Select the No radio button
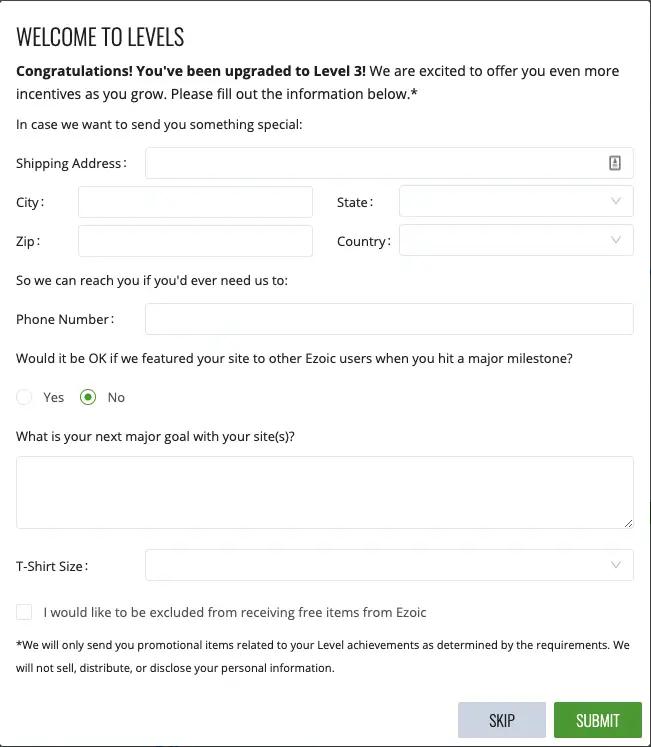This screenshot has width=651, height=747. tap(88, 397)
